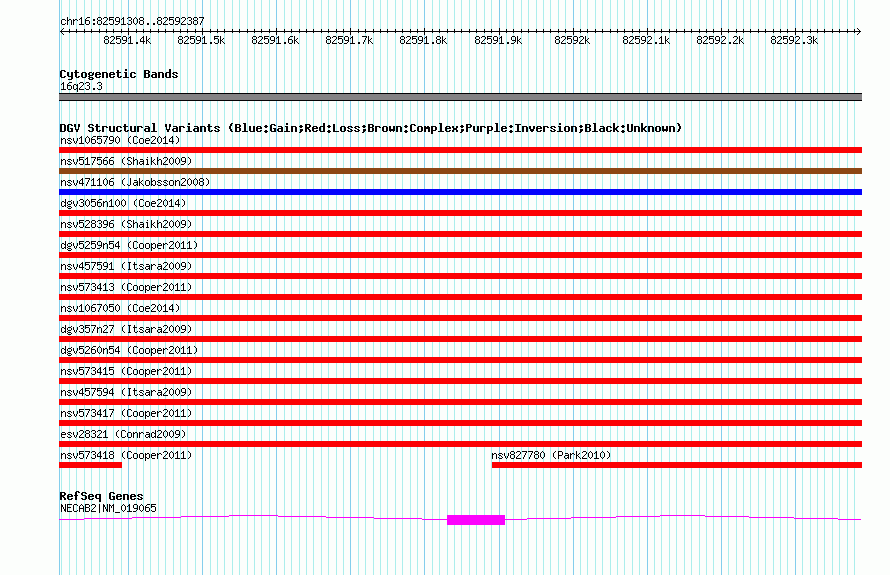Select the 82591.4k ruler tick label
Viewport: 890px width, 575px height.
point(127,40)
